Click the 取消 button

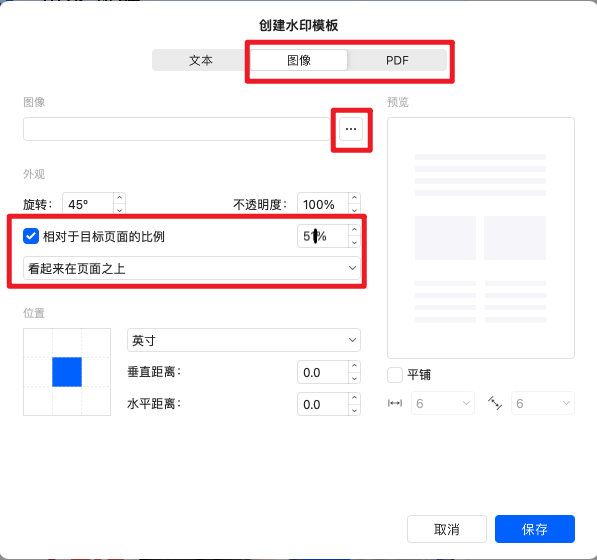pyautogui.click(x=447, y=529)
